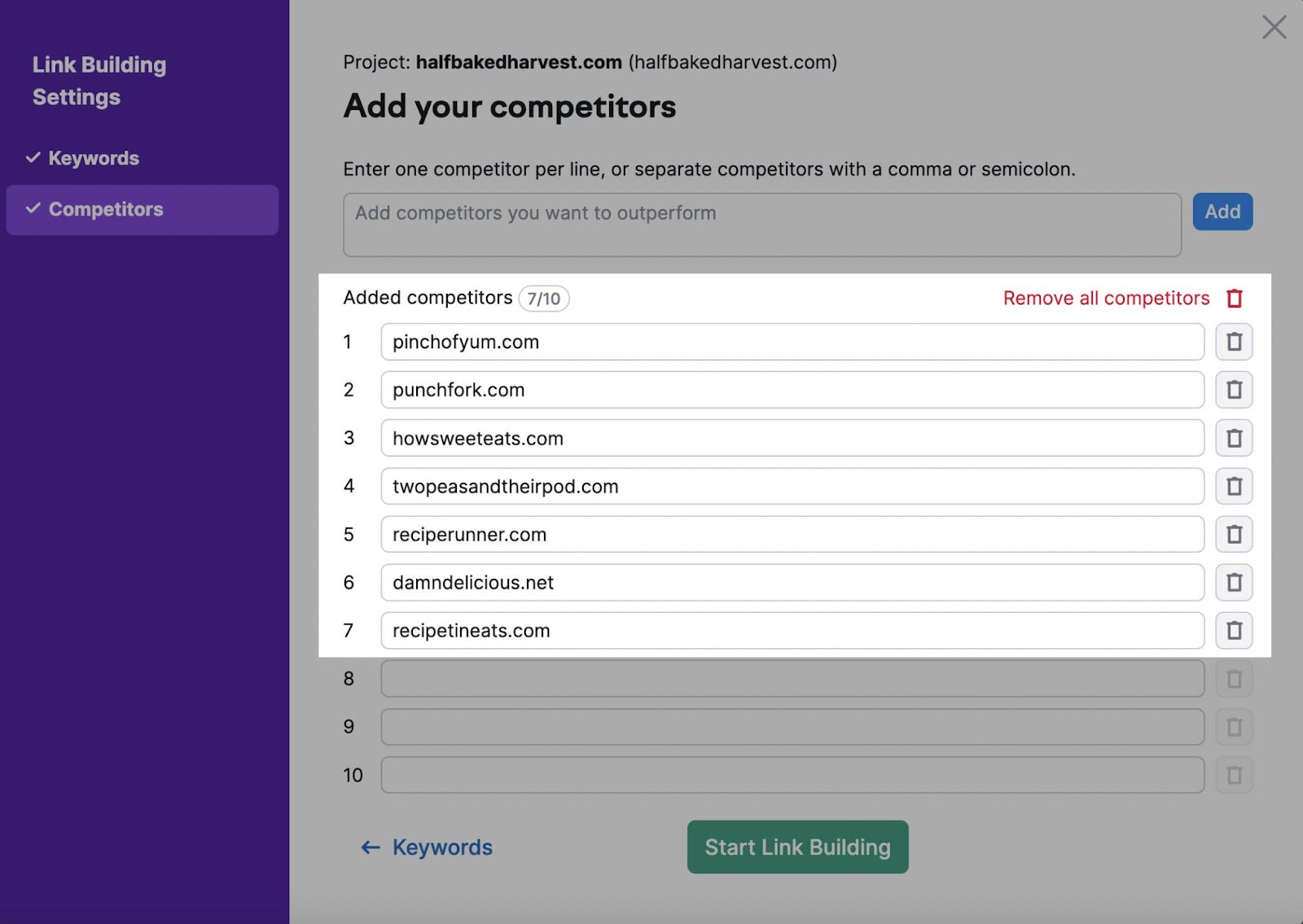
Task: Click the 7/10 competitors counter badge
Action: coord(543,299)
